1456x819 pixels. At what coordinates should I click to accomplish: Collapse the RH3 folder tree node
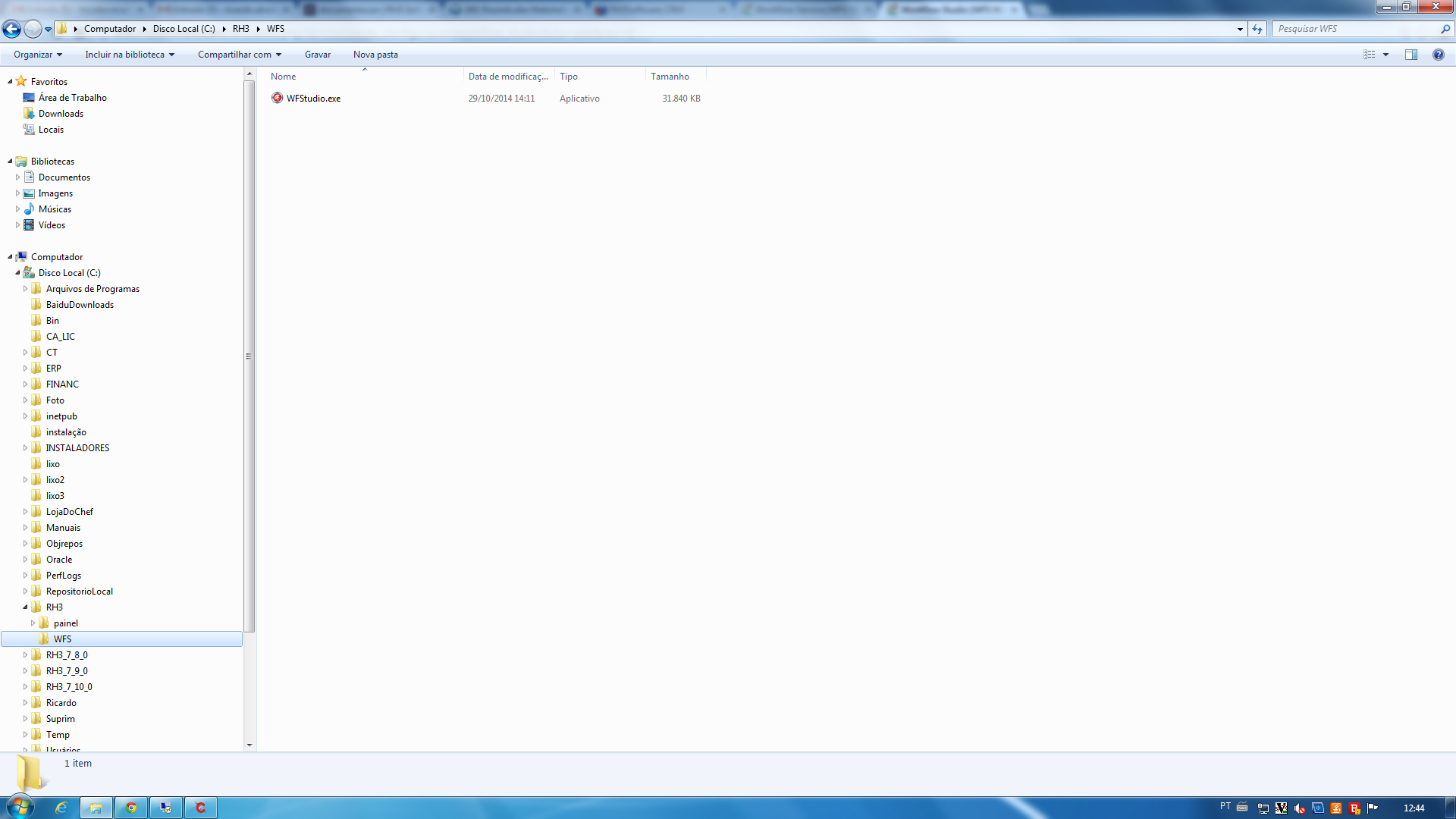point(25,607)
